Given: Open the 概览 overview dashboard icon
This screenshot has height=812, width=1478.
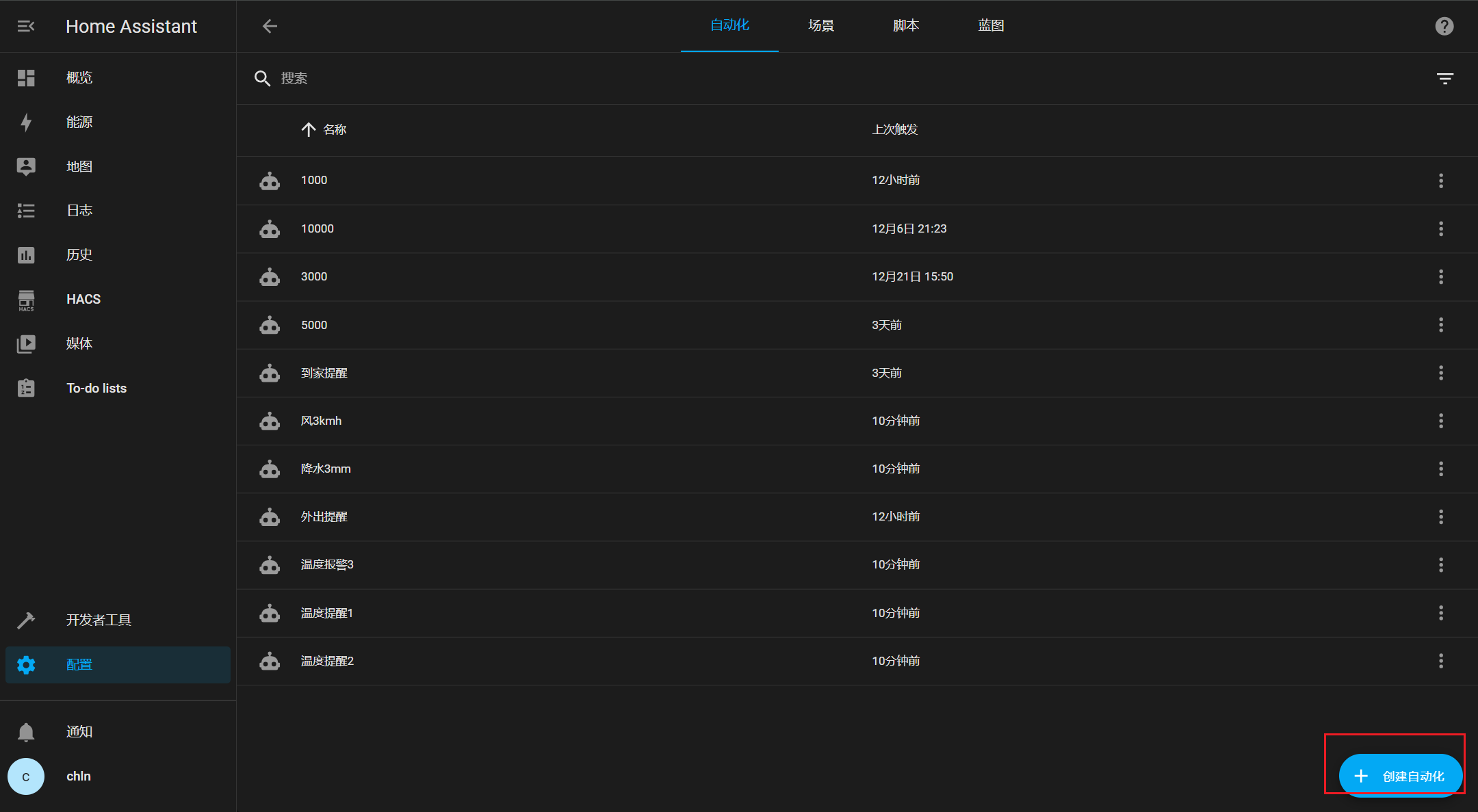Looking at the screenshot, I should (26, 78).
